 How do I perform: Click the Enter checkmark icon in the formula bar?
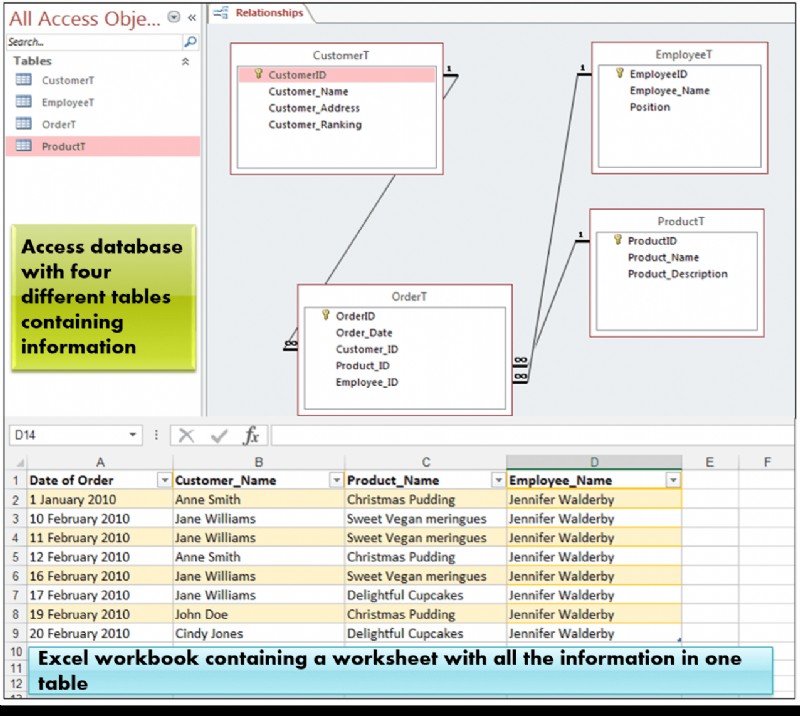[219, 435]
